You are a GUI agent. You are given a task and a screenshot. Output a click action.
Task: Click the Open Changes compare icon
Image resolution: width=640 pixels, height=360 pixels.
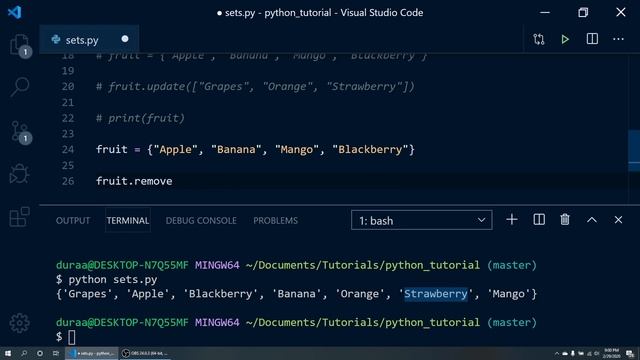coord(539,39)
